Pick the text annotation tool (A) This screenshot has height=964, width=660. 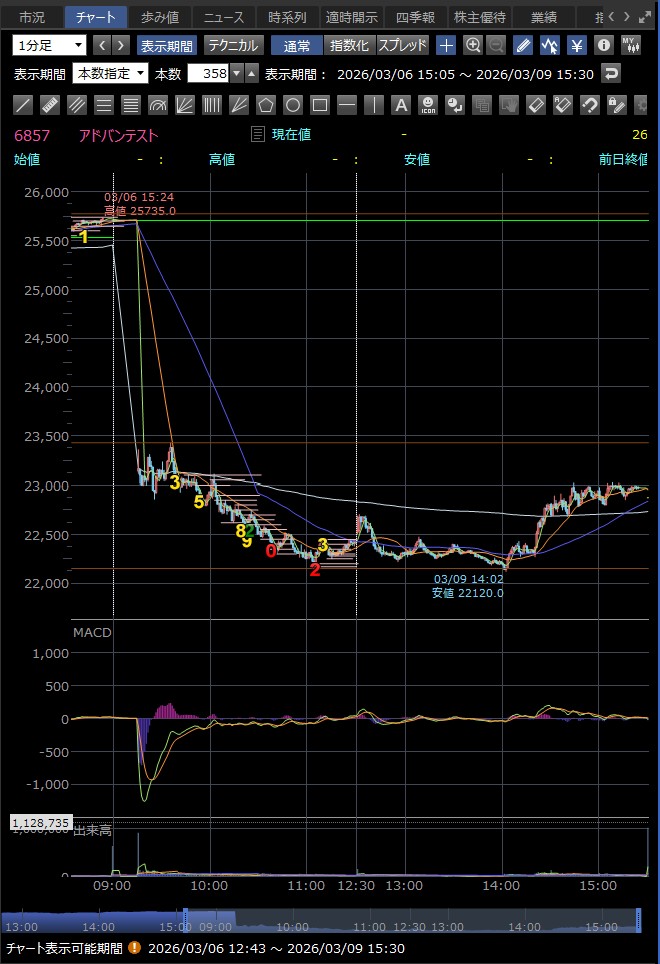(400, 105)
